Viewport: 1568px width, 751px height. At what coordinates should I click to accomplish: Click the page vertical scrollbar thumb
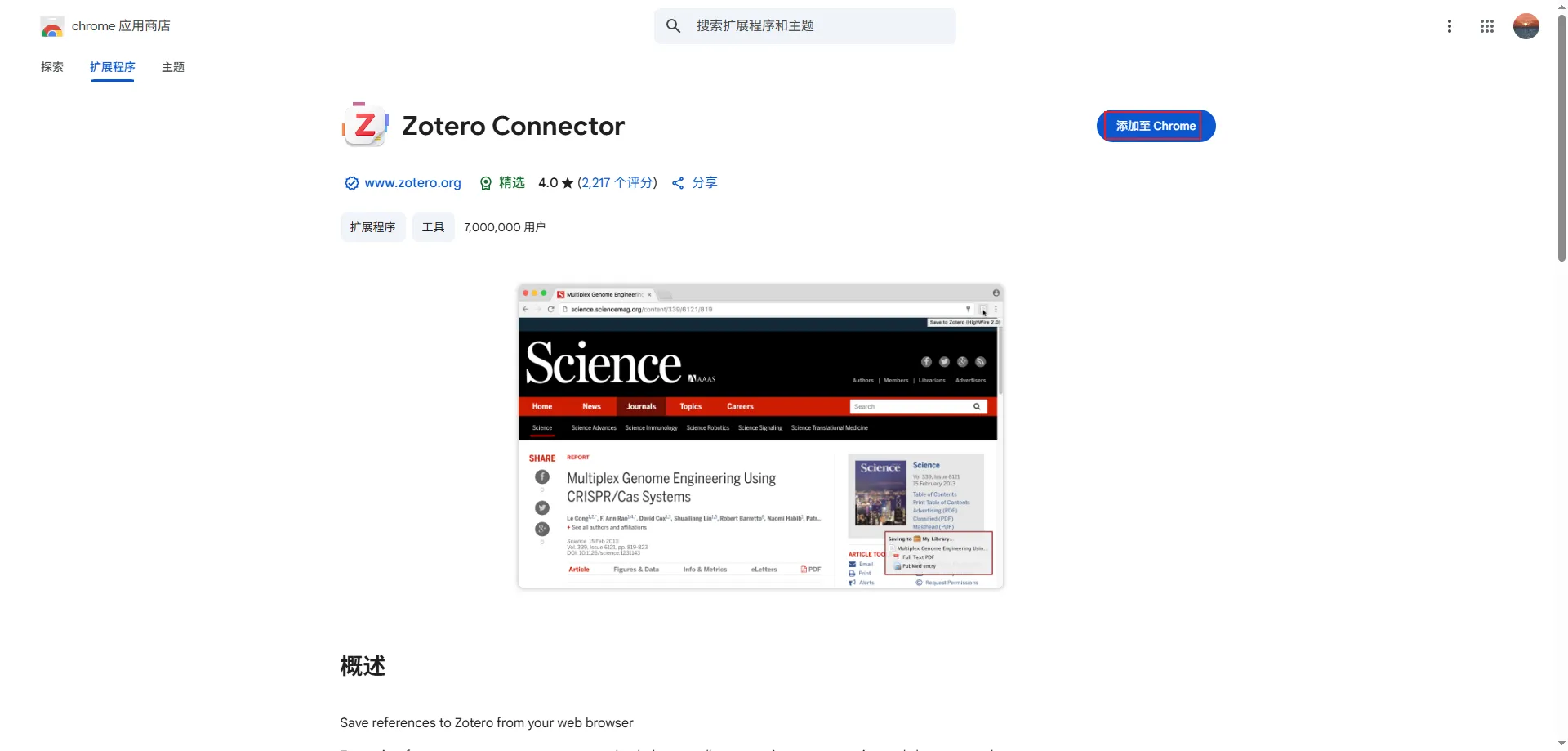point(1561,139)
